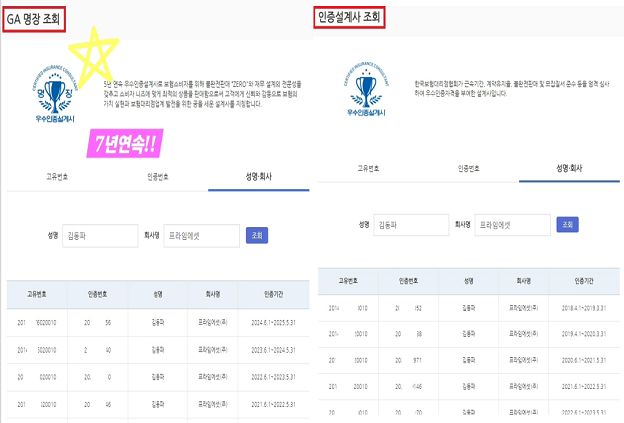Click 성명 column header in GA 명장 table

(158, 294)
